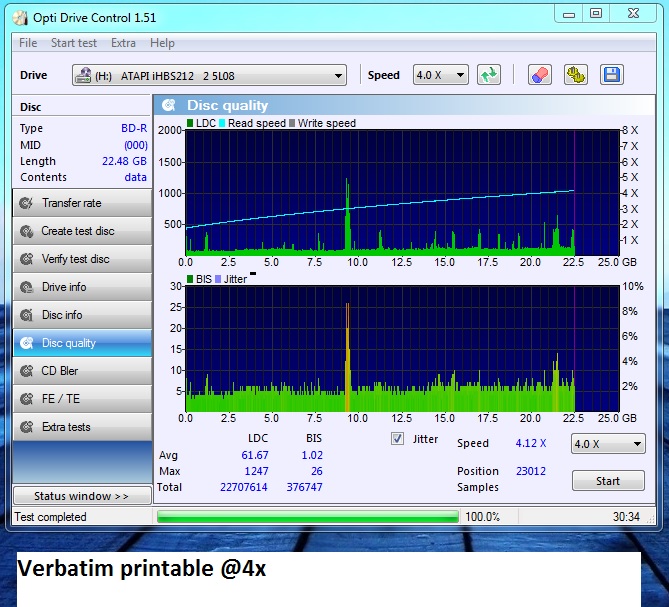Click the 22.48 GB length value
Image resolution: width=669 pixels, height=607 pixels.
[124, 161]
